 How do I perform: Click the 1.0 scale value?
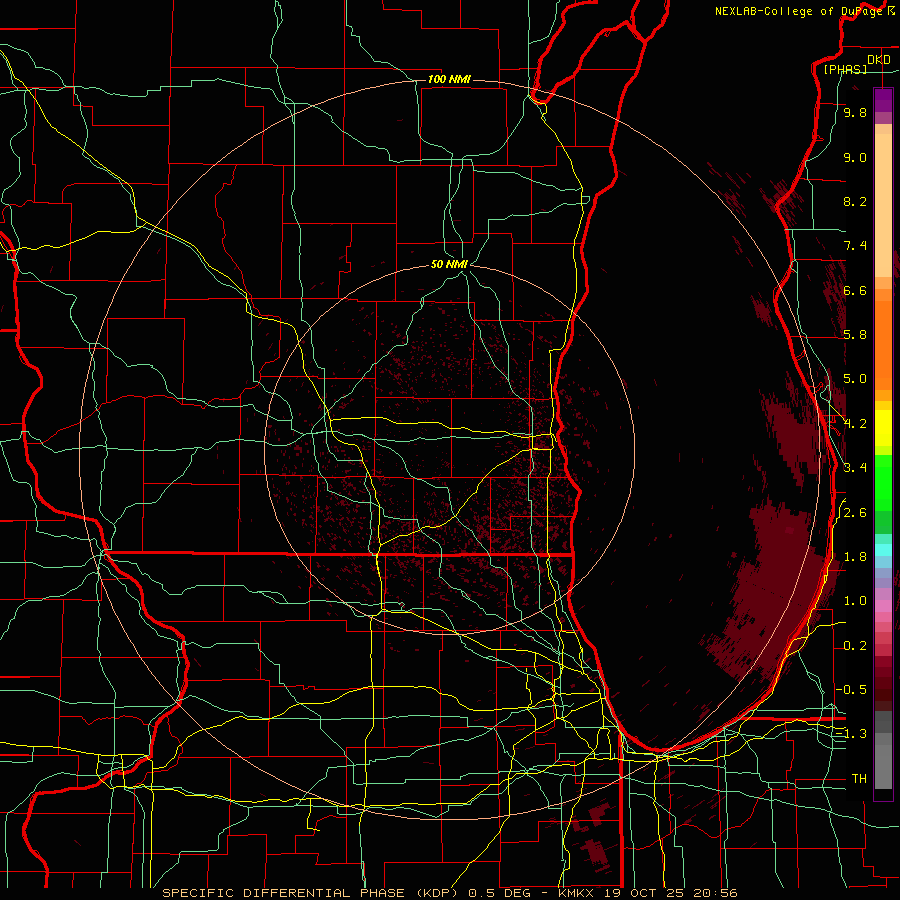855,601
